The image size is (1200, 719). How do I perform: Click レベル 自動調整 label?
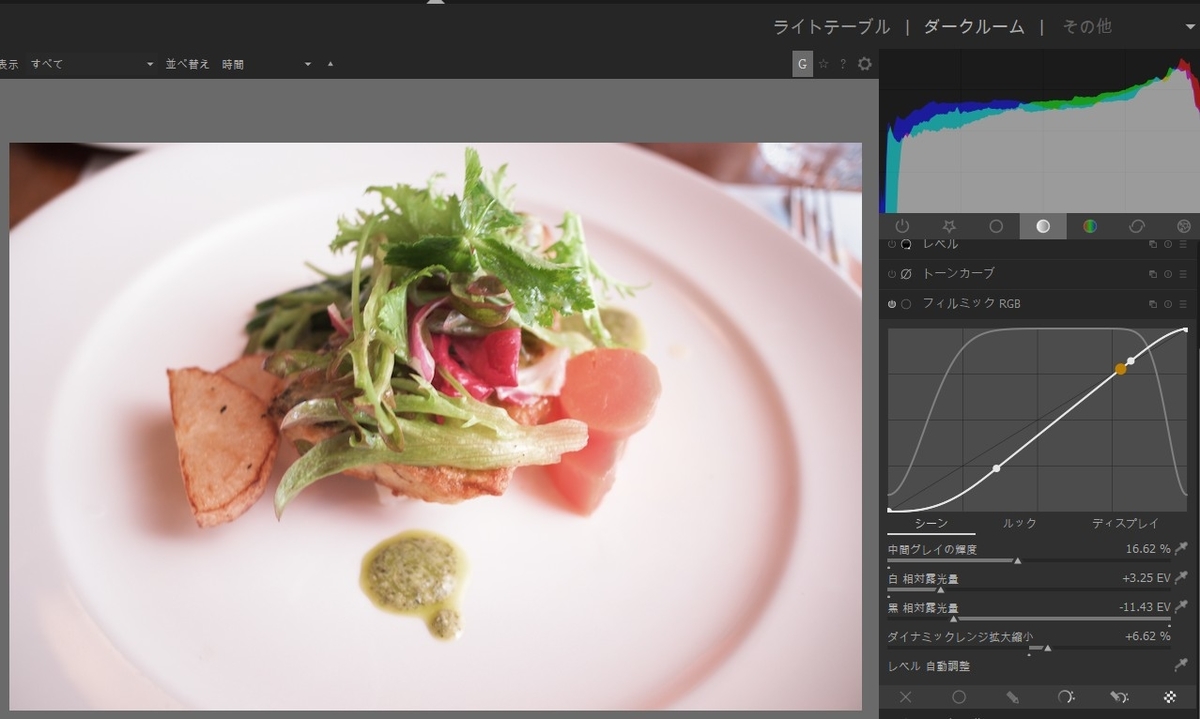[929, 666]
